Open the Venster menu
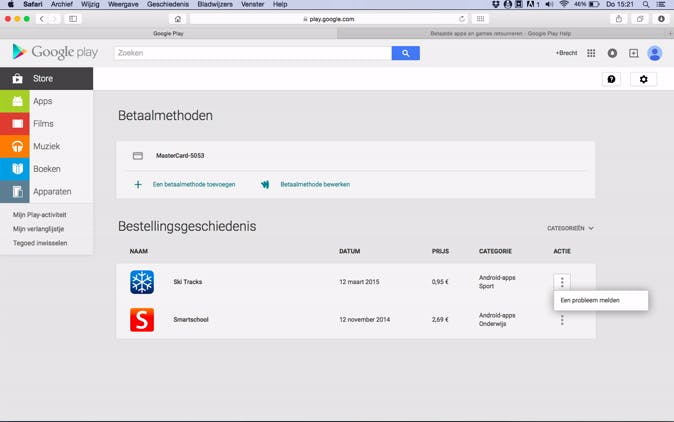The width and height of the screenshot is (674, 422). (252, 4)
